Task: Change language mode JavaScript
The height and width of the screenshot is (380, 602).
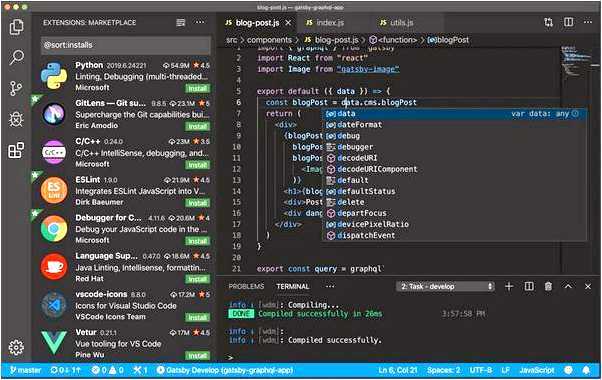Action: tap(537, 370)
